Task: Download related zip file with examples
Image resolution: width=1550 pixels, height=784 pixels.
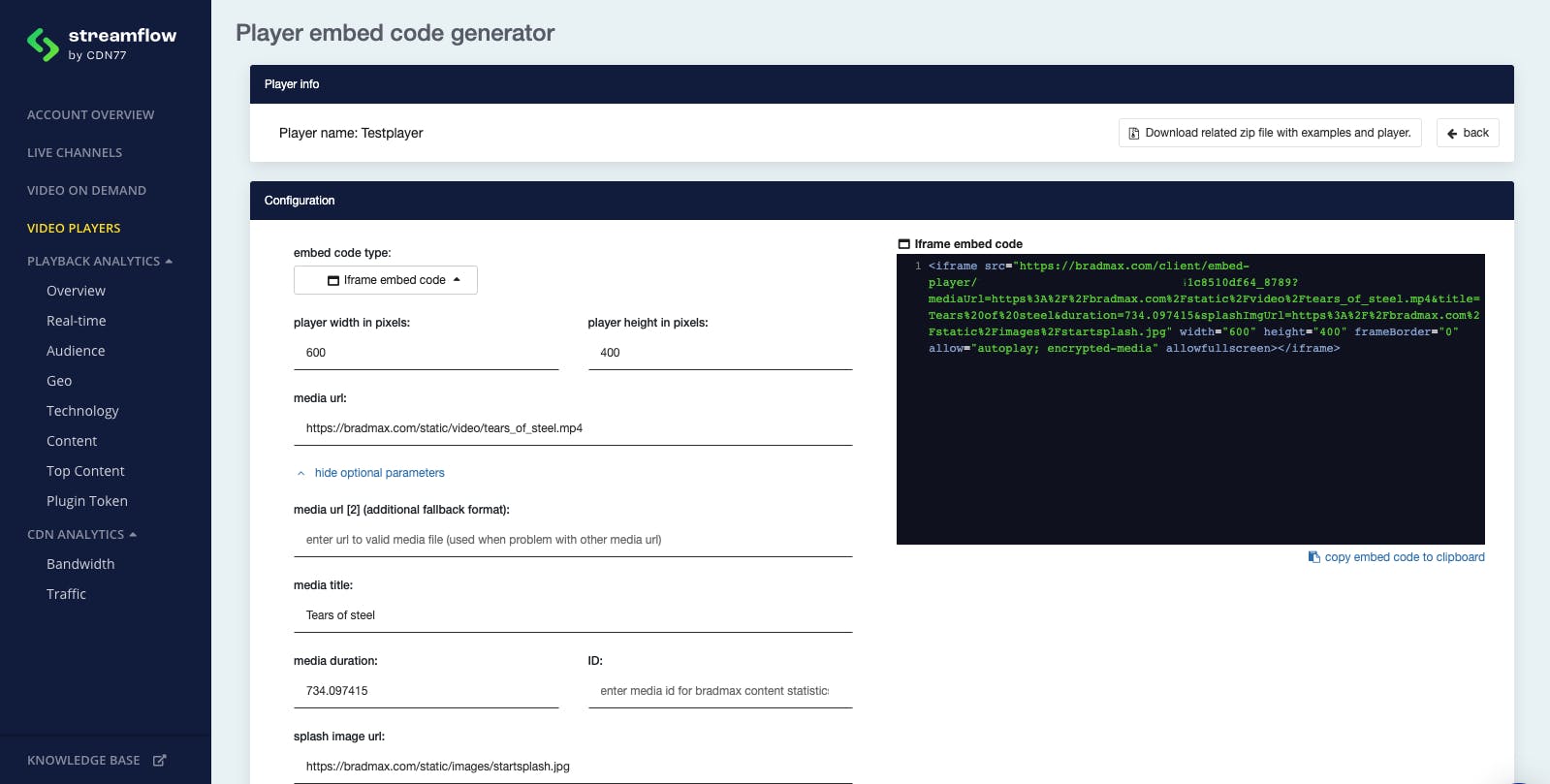Action: tap(1269, 133)
